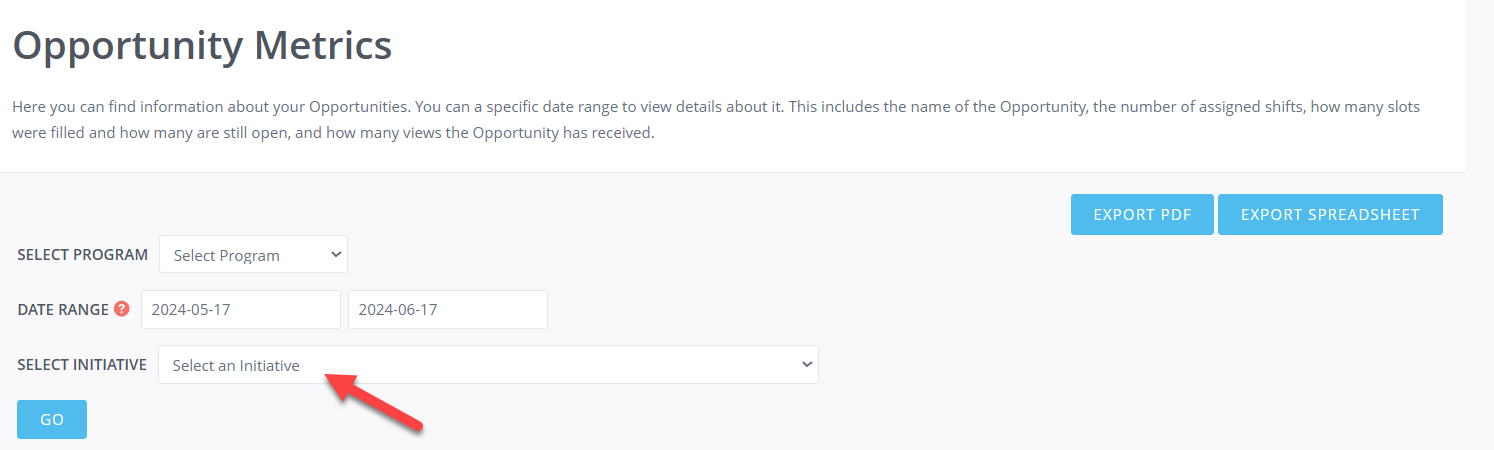Click the 'Select an Initiative' placeholder text
This screenshot has height=450, width=1494.
coord(236,365)
